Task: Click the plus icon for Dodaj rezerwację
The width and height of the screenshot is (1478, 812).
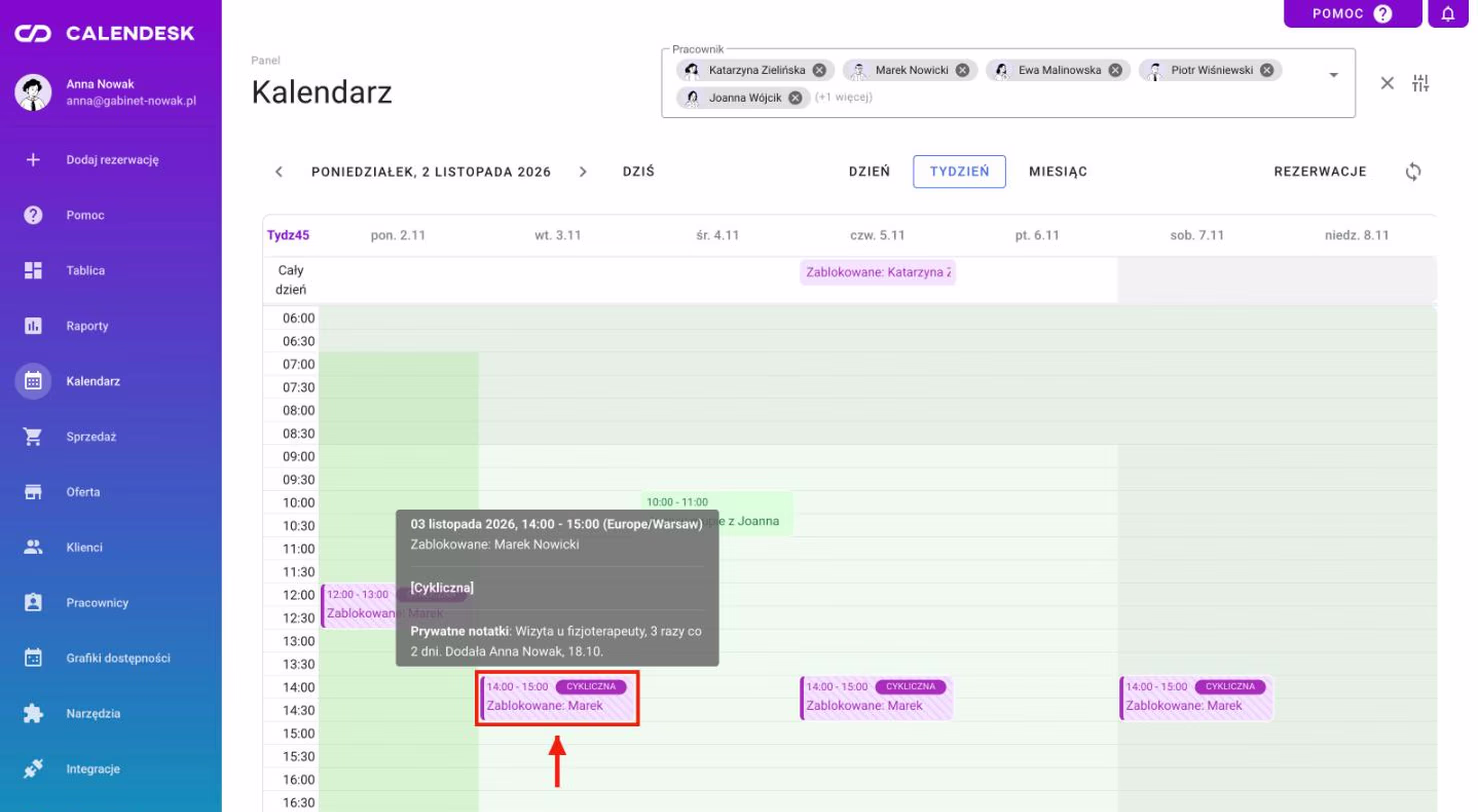Action: point(33,159)
